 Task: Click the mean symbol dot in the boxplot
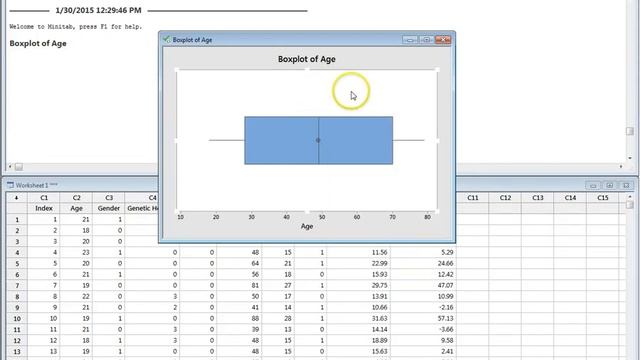coord(318,140)
